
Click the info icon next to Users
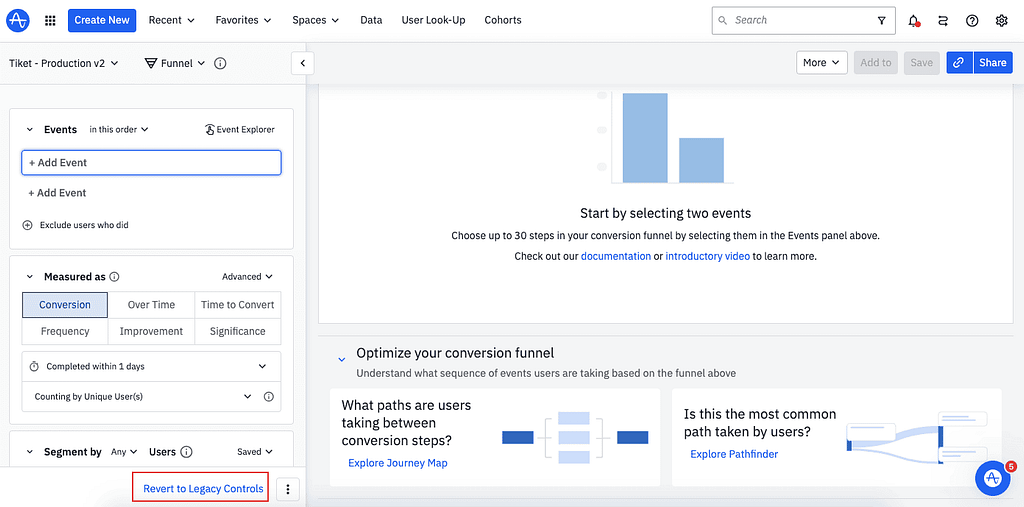186,452
